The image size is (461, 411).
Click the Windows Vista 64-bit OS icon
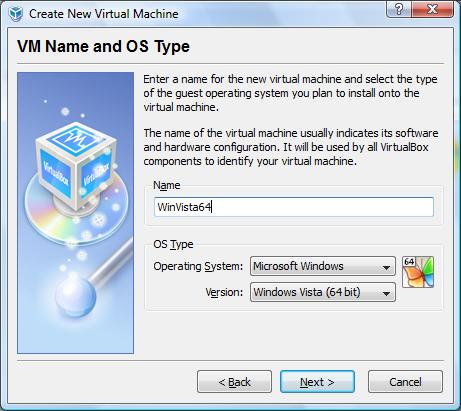pos(418,272)
